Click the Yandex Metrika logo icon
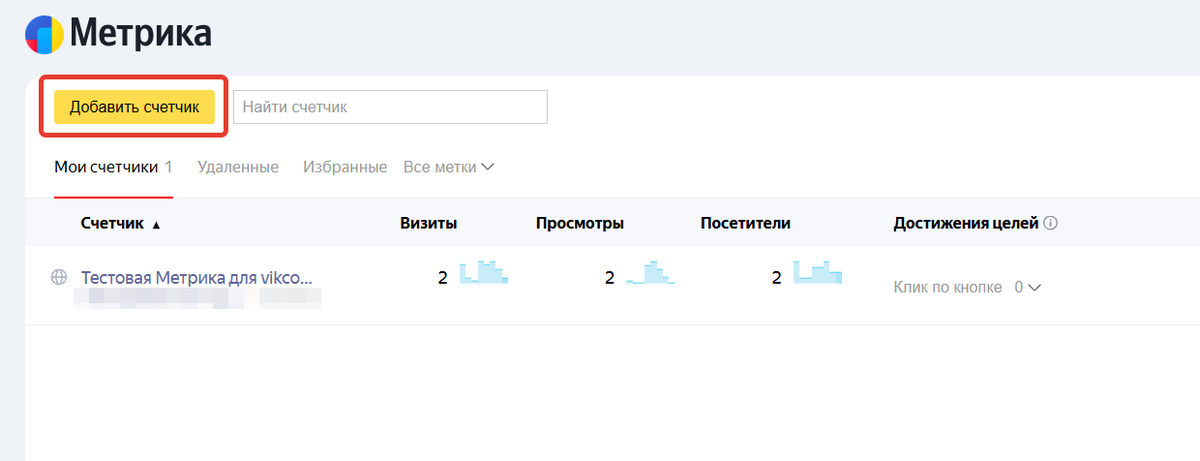Screen dimensions: 1200x461 coord(44,34)
